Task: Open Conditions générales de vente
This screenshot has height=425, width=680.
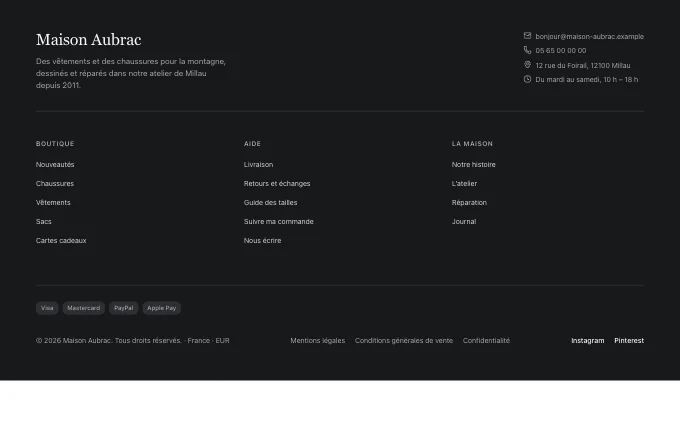Action: tap(404, 341)
